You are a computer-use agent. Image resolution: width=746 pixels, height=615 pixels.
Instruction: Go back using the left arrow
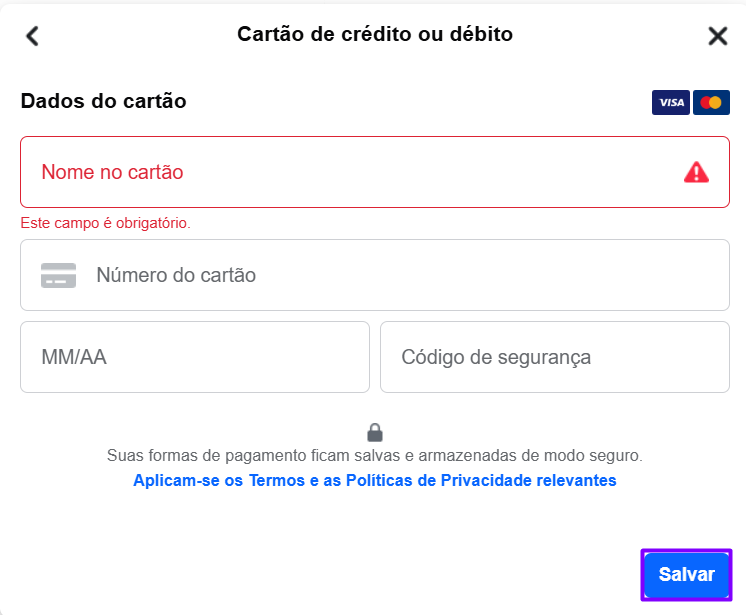click(x=32, y=36)
